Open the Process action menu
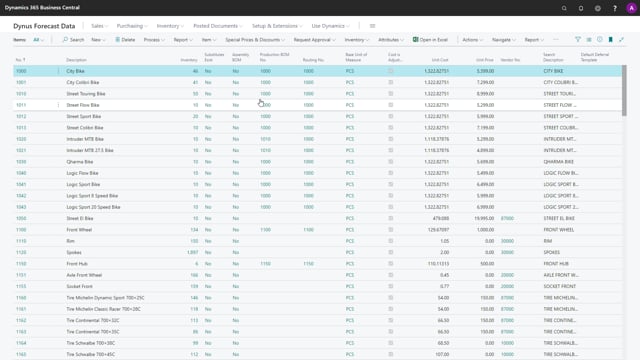The image size is (640, 360). tap(154, 40)
